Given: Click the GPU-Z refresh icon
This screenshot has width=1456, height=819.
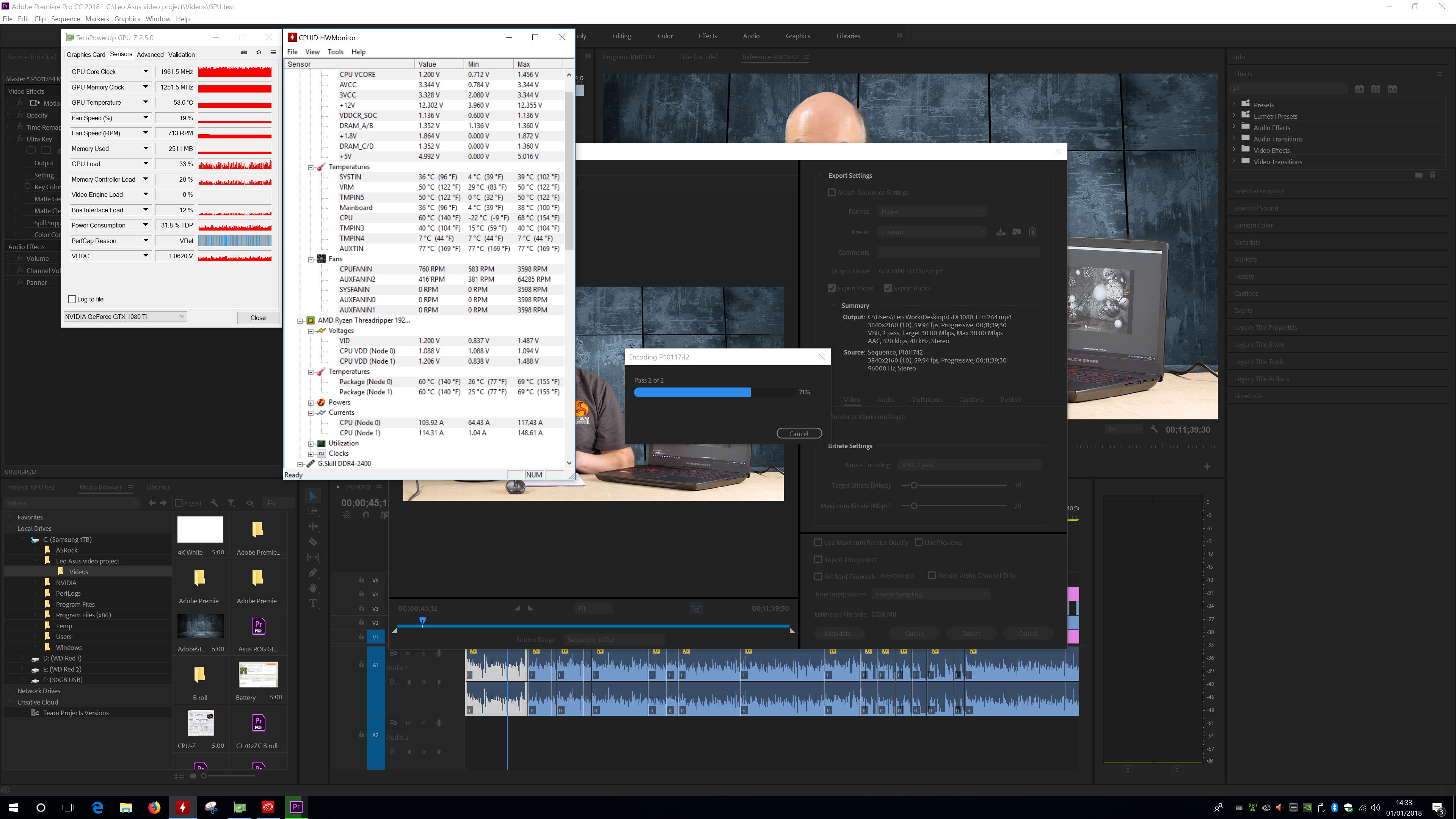Looking at the screenshot, I should tap(259, 53).
